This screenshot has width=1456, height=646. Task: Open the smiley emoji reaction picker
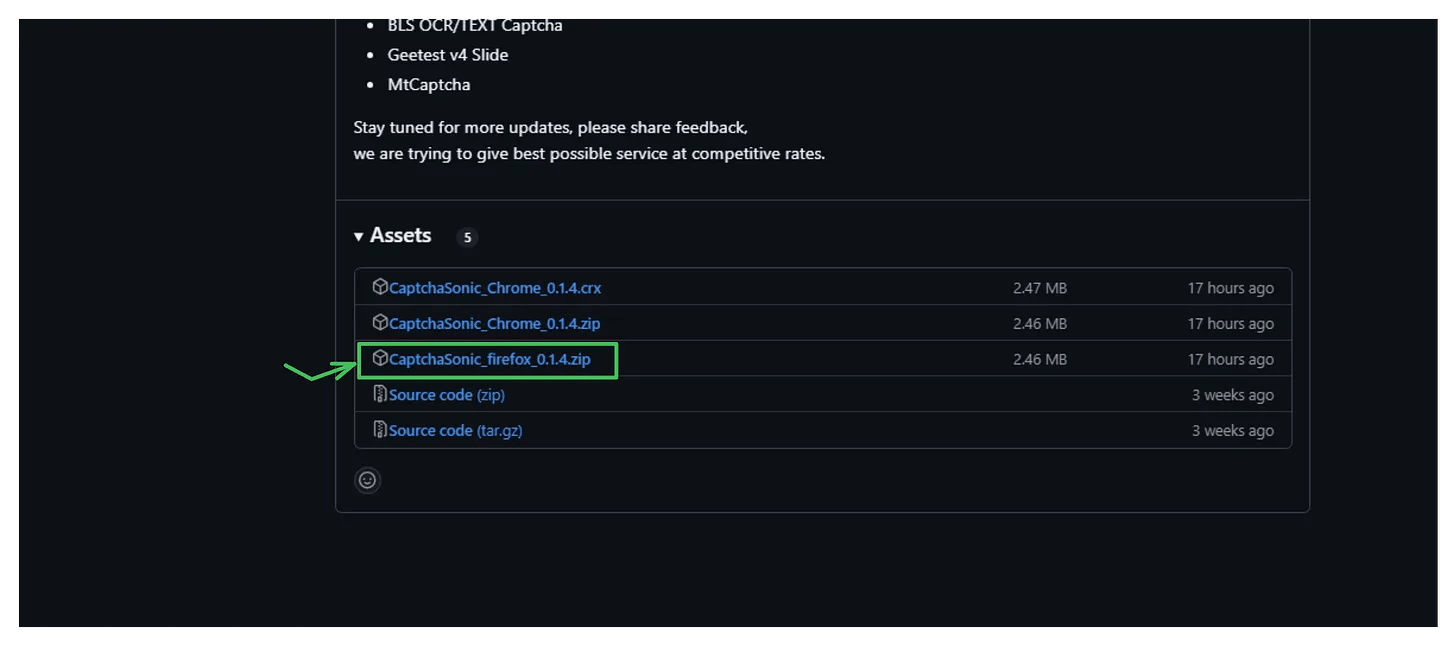[368, 480]
